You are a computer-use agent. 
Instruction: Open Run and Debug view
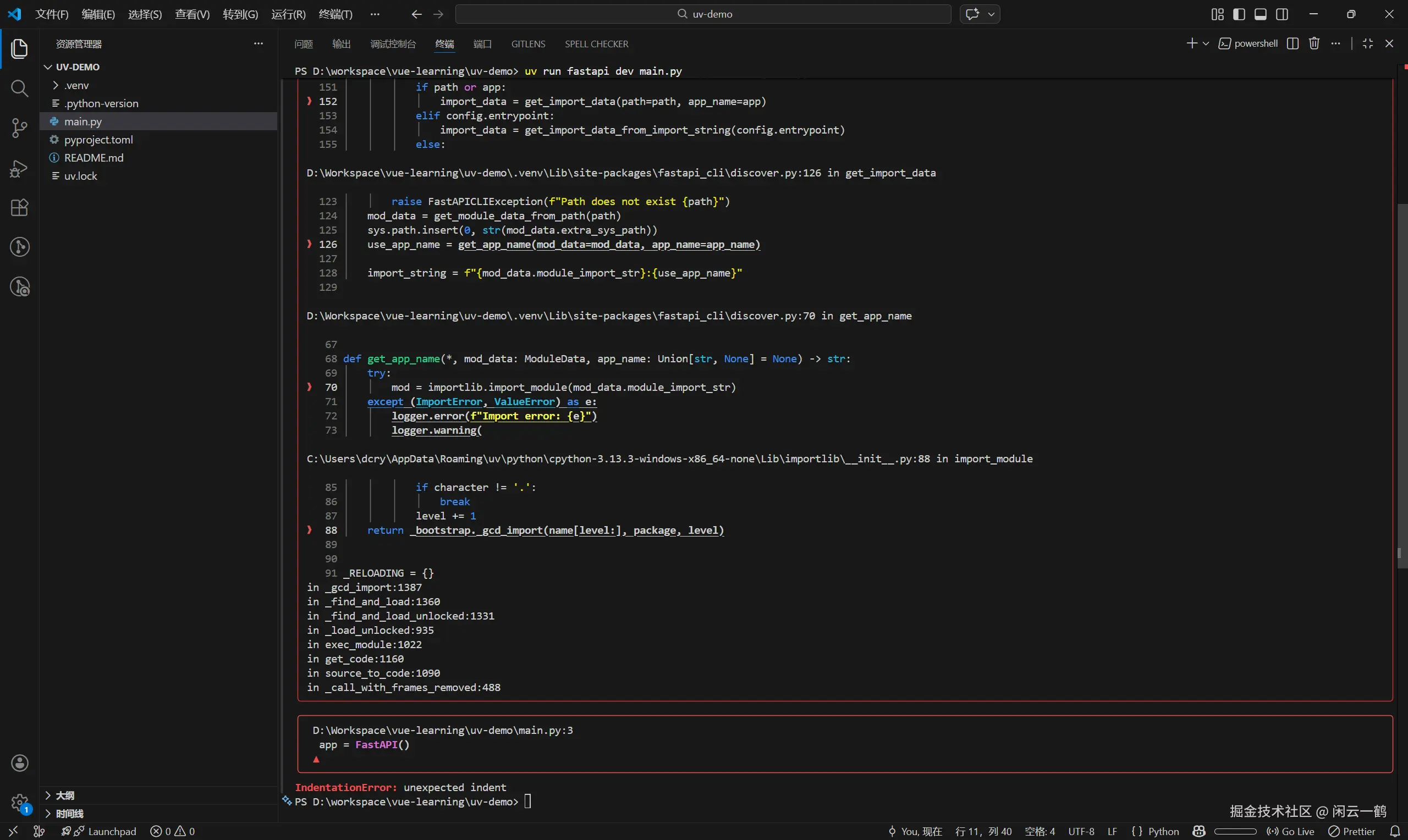tap(19, 168)
